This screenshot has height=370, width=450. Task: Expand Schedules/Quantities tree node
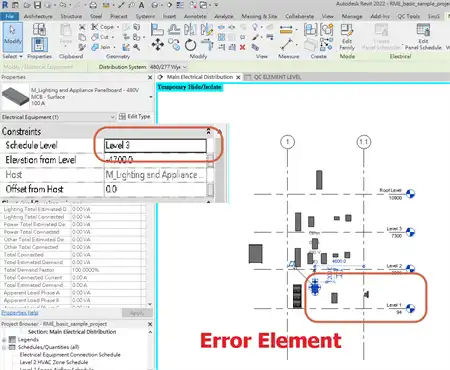click(x=4, y=347)
